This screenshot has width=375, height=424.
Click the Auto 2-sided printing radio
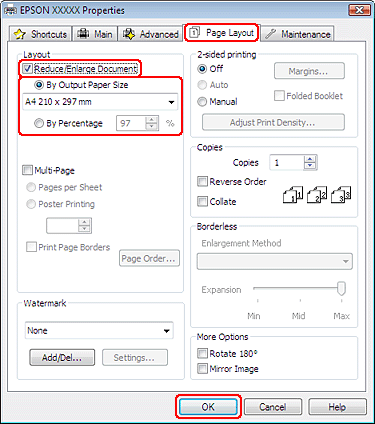click(x=202, y=85)
